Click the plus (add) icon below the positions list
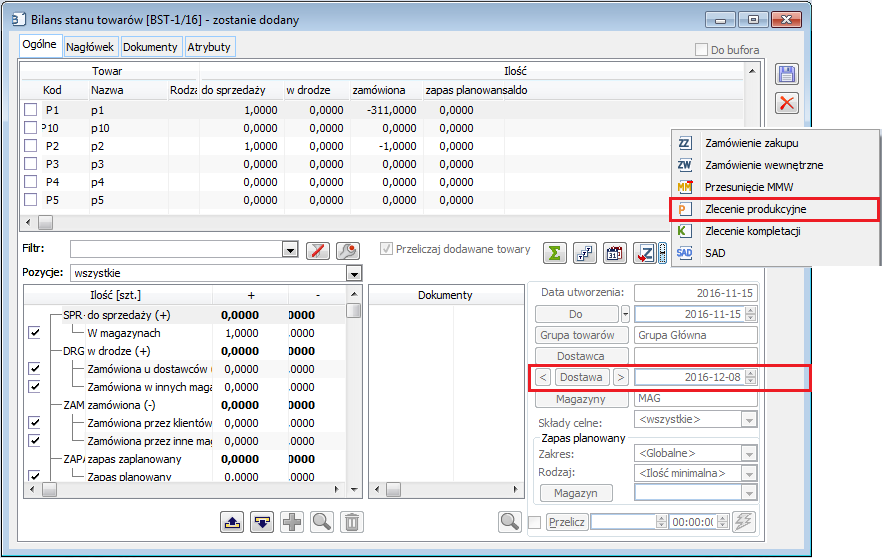 click(292, 521)
